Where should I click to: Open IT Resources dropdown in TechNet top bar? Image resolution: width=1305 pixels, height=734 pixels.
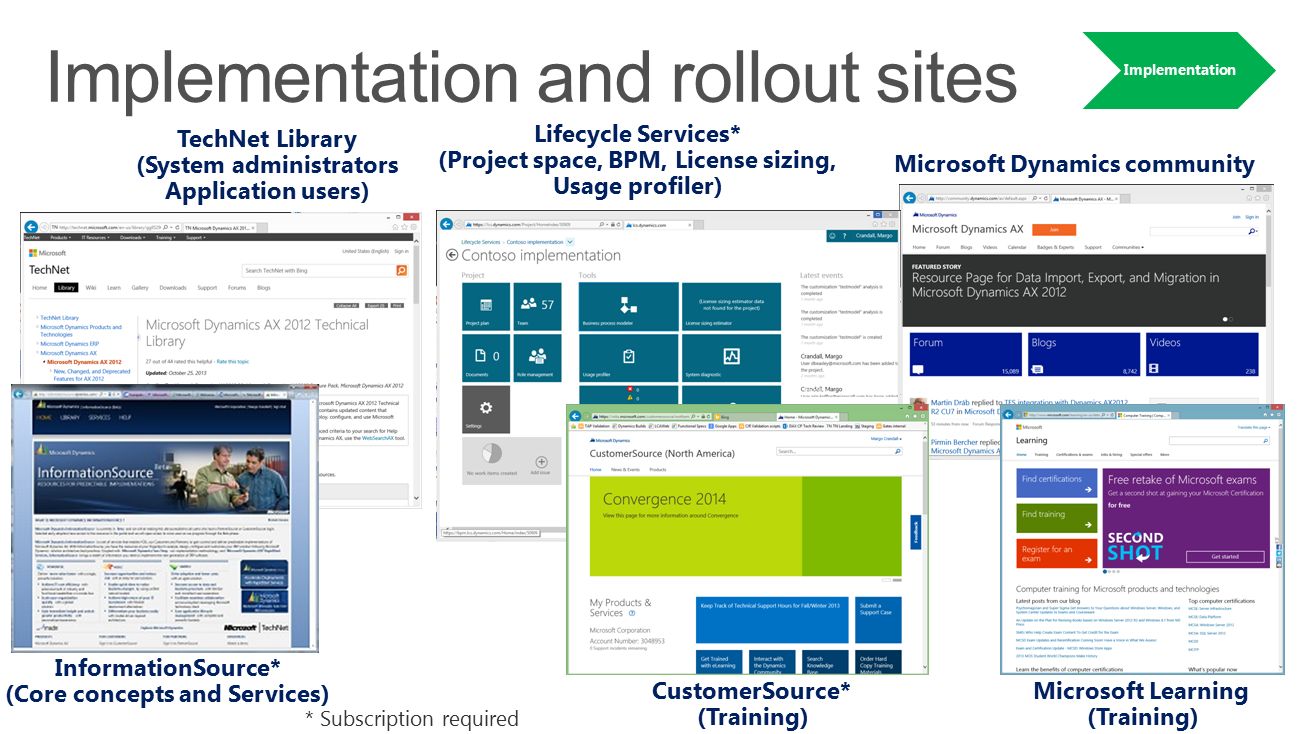[96, 238]
